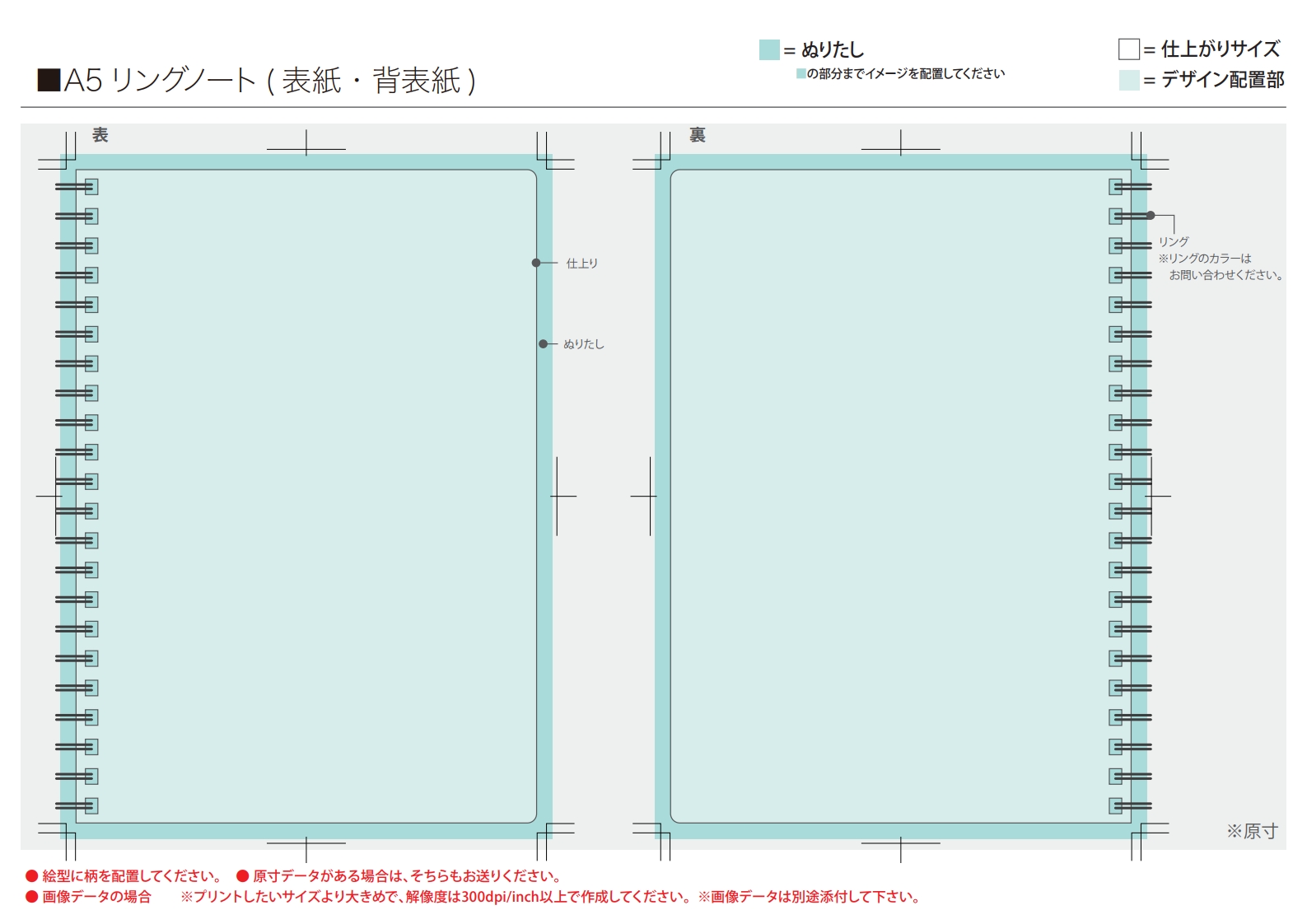The height and width of the screenshot is (924, 1307).
Task: Click the '表' front cover label
Action: point(100,135)
